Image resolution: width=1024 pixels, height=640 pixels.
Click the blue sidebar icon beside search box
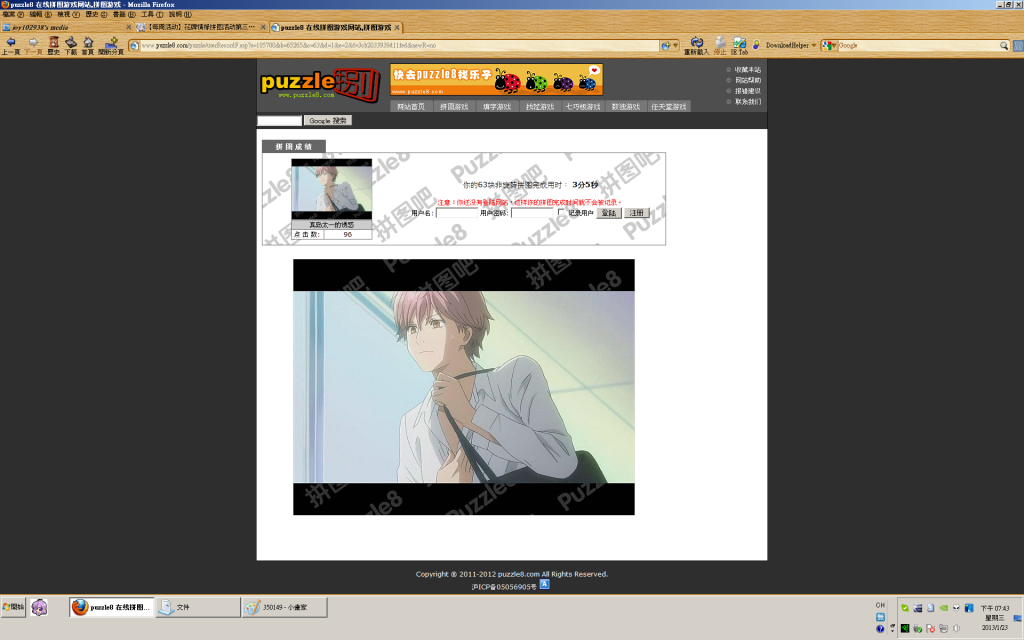[1018, 46]
